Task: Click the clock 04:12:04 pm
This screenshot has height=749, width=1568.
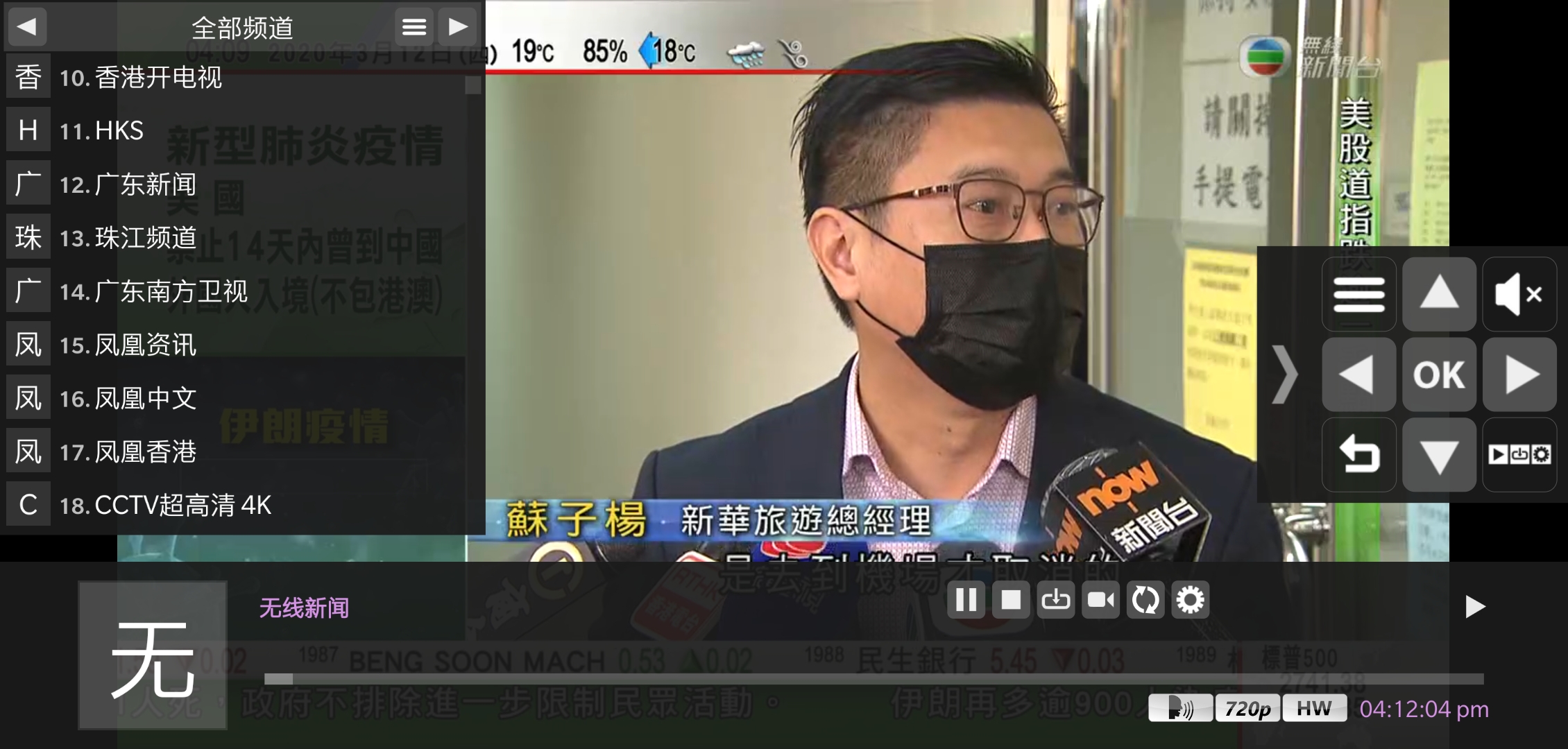Action: click(x=1424, y=709)
